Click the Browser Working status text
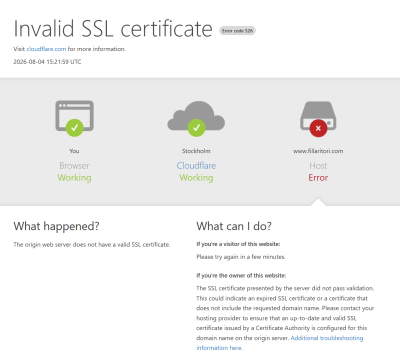The width and height of the screenshot is (400, 360). tap(74, 172)
